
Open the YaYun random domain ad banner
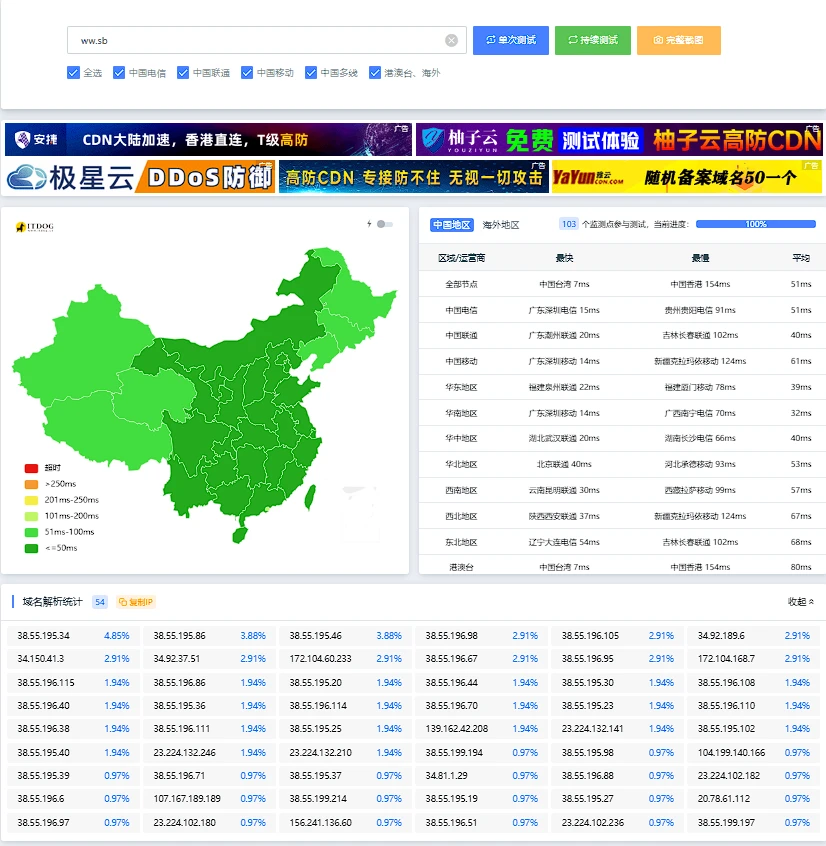click(x=686, y=177)
